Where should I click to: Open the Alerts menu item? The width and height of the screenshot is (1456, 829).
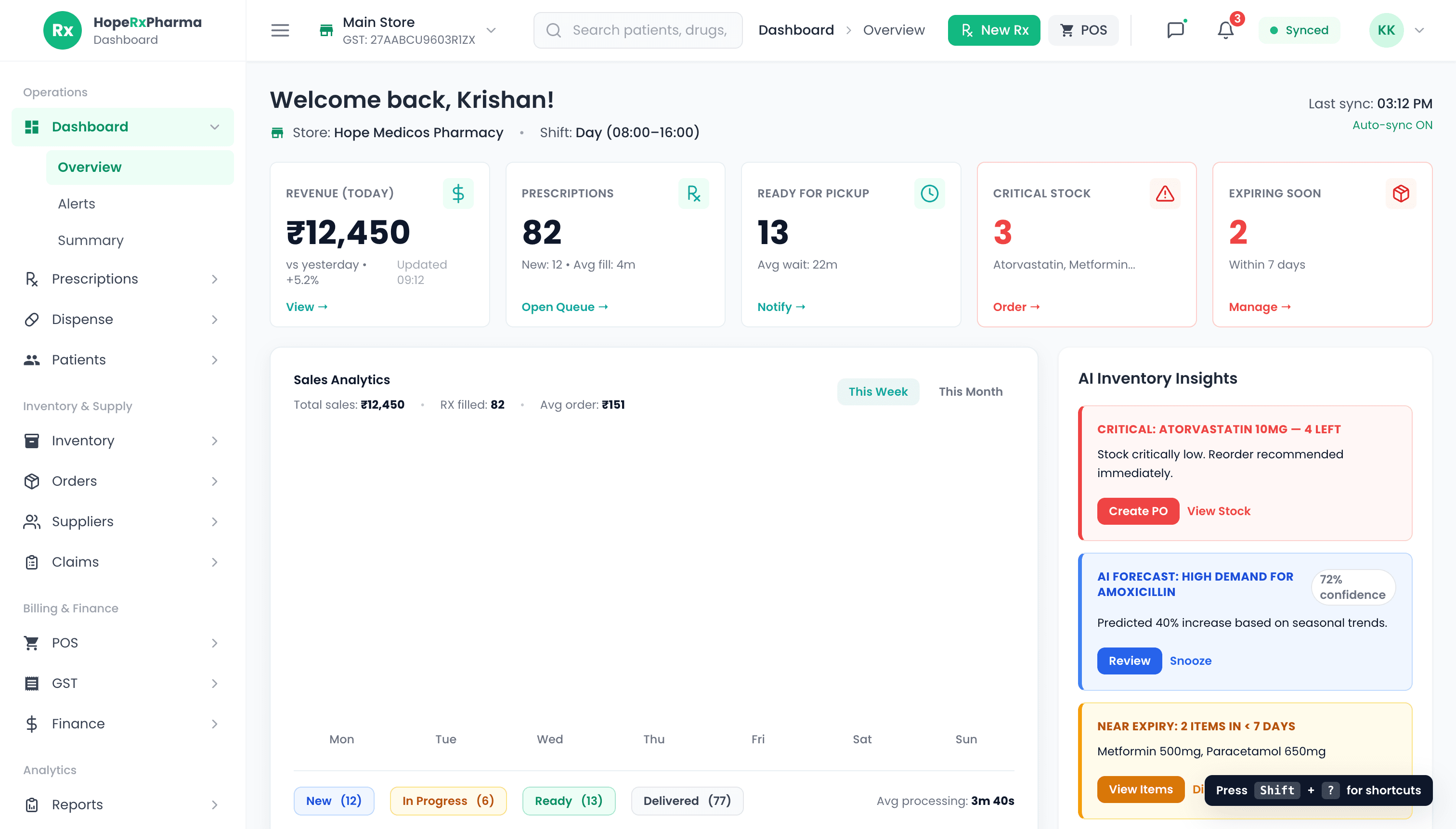click(x=76, y=203)
